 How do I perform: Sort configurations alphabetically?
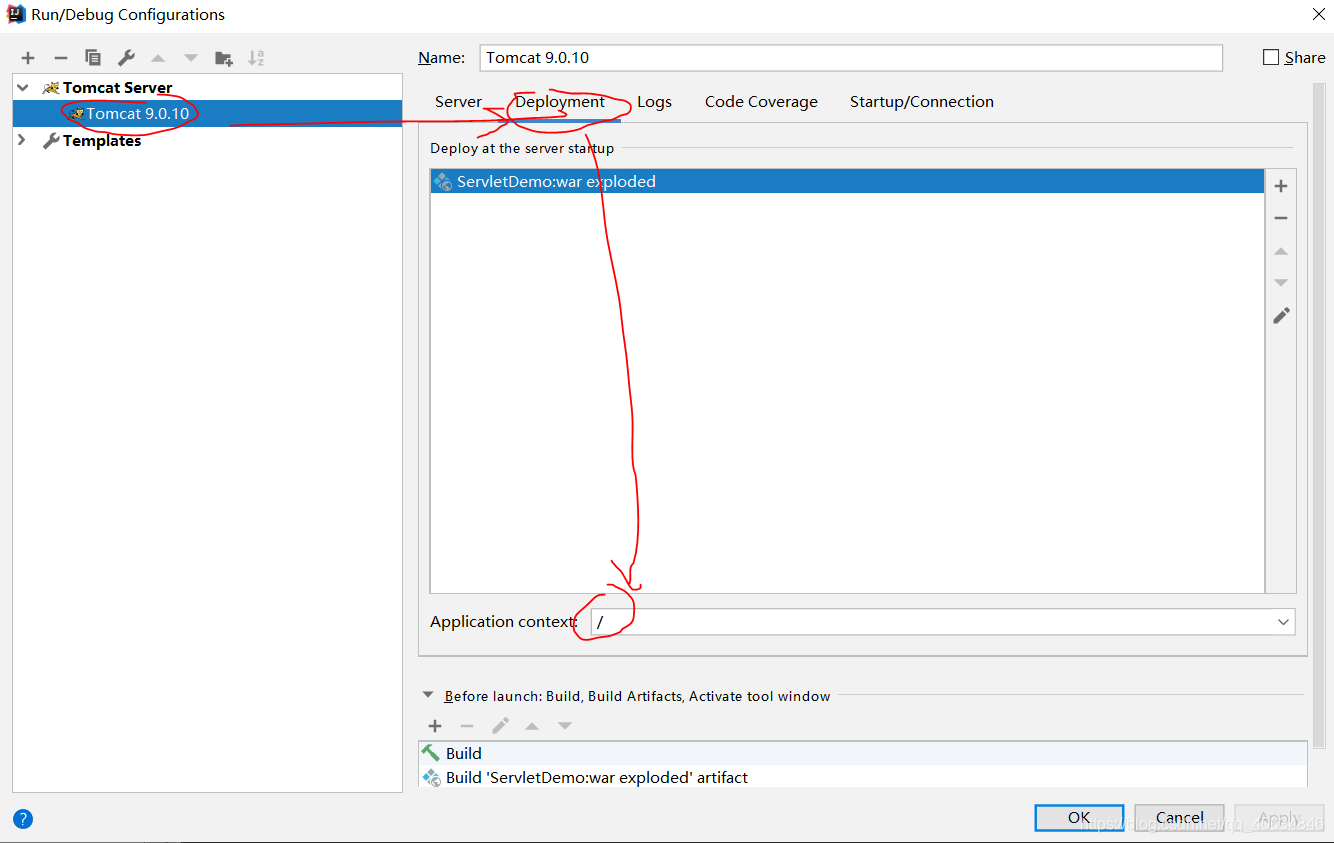256,58
